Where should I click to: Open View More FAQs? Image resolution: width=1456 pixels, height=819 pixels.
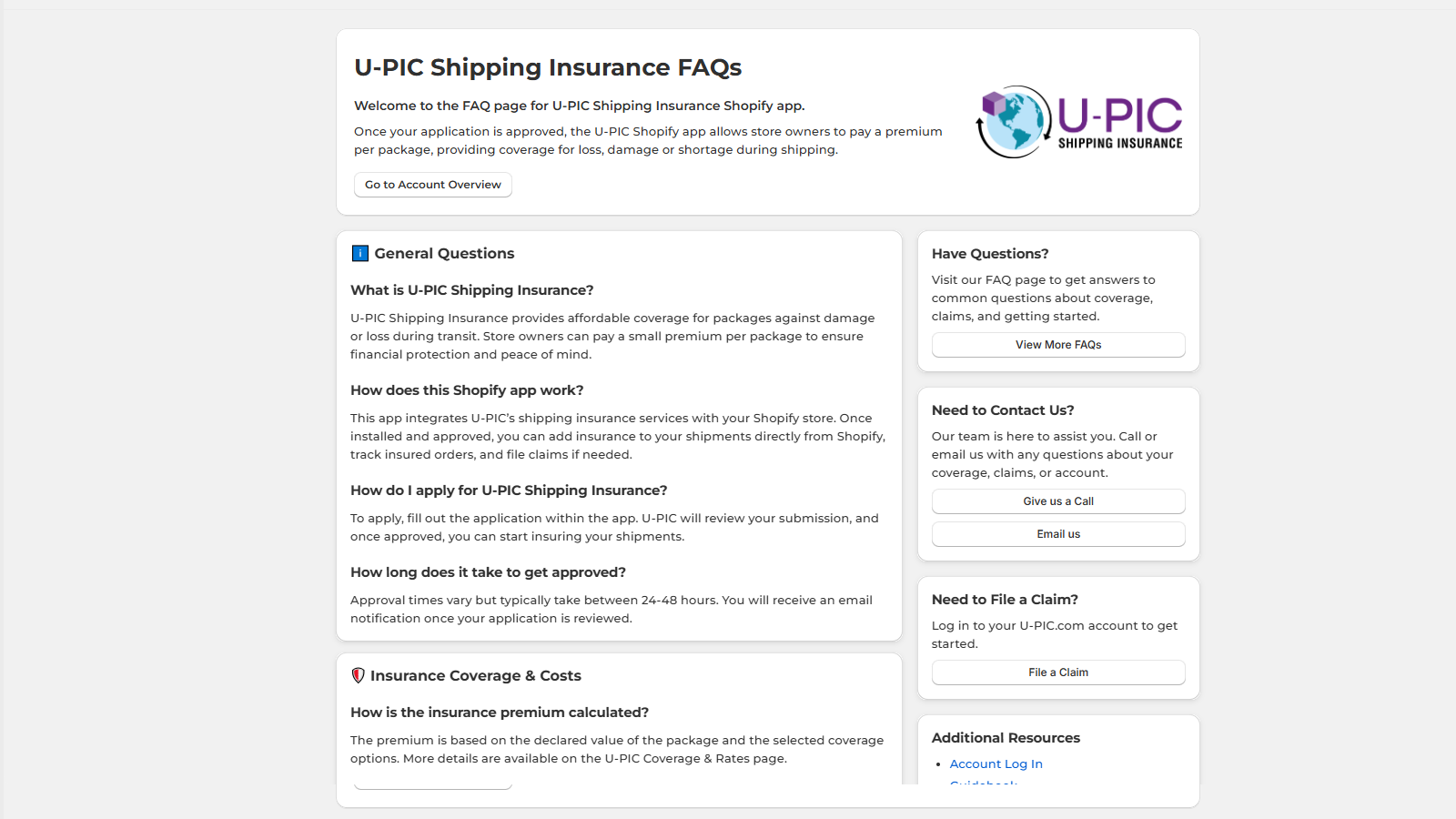[x=1058, y=345]
